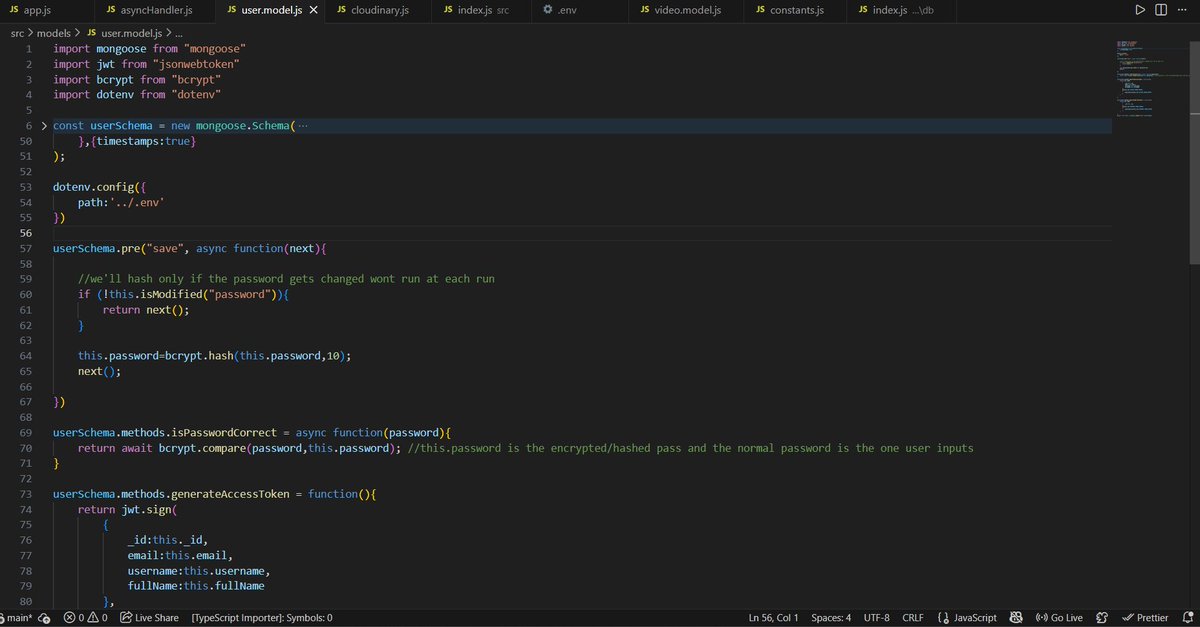Open errors and warnings problems indicator
Screen dimensions: 1200x627
tap(86, 618)
